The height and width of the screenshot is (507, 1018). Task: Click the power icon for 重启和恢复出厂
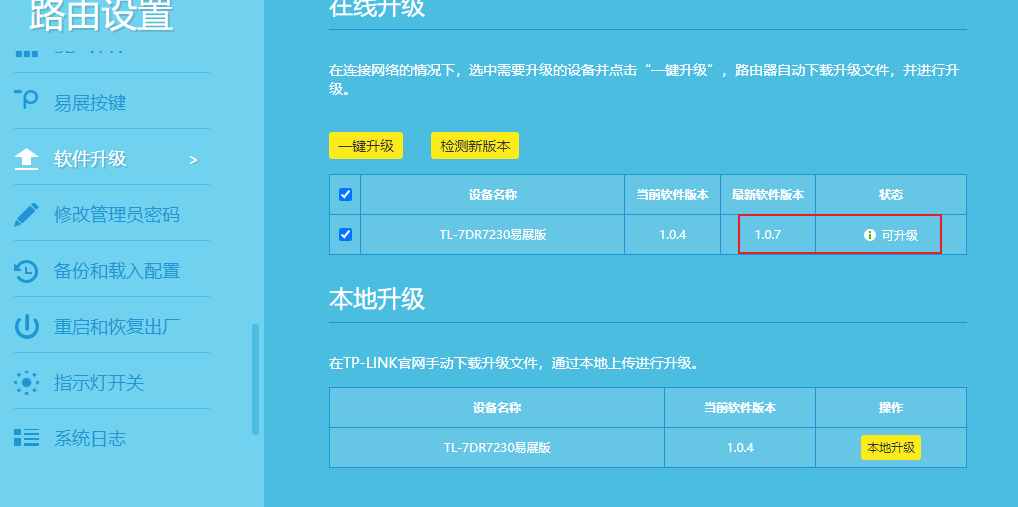pyautogui.click(x=26, y=327)
